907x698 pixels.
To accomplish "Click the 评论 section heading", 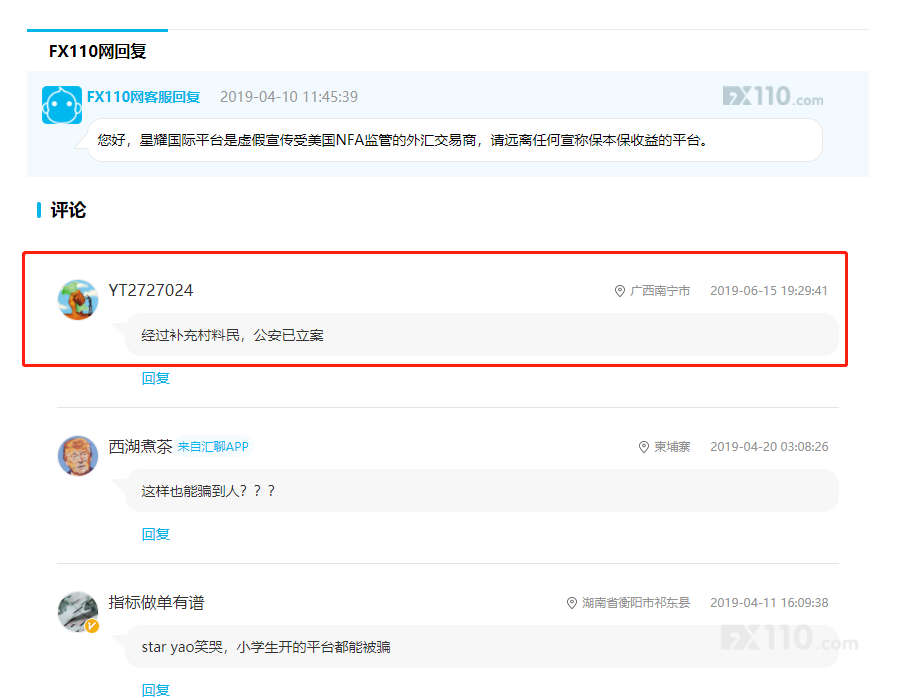I will tap(68, 210).
